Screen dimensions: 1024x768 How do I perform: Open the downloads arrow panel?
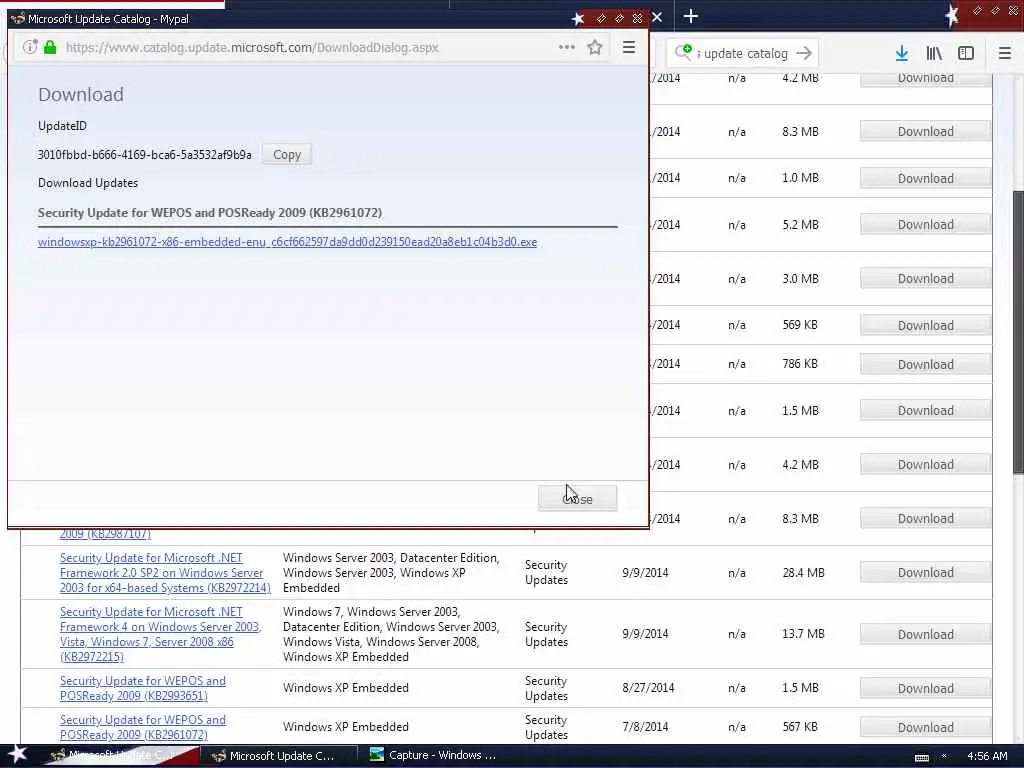click(x=902, y=54)
